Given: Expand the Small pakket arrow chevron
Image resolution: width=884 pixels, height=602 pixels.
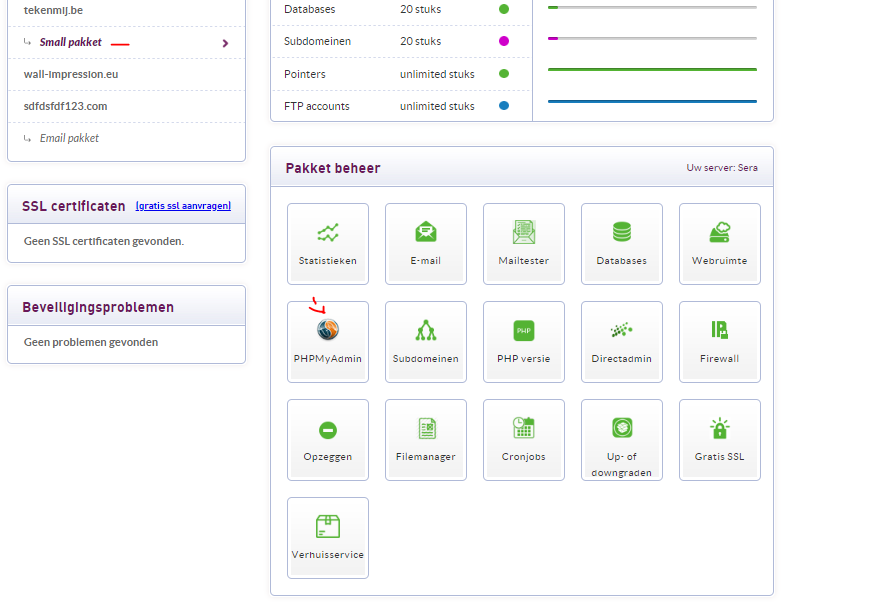Looking at the screenshot, I should 225,43.
